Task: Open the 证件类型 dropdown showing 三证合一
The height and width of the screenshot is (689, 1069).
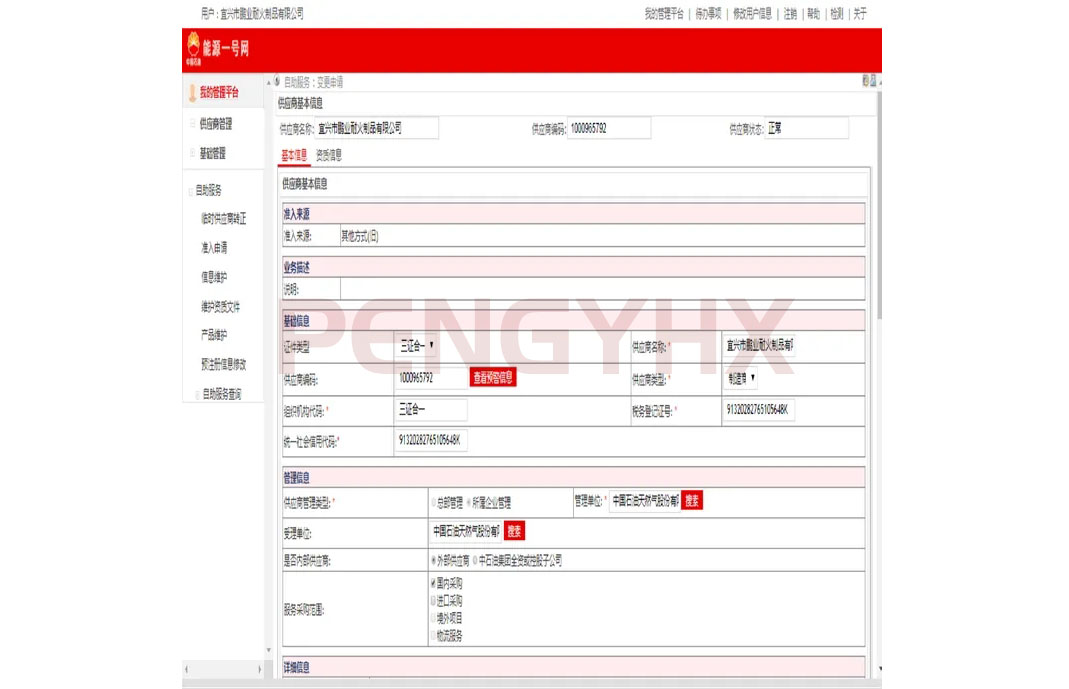Action: (417, 346)
